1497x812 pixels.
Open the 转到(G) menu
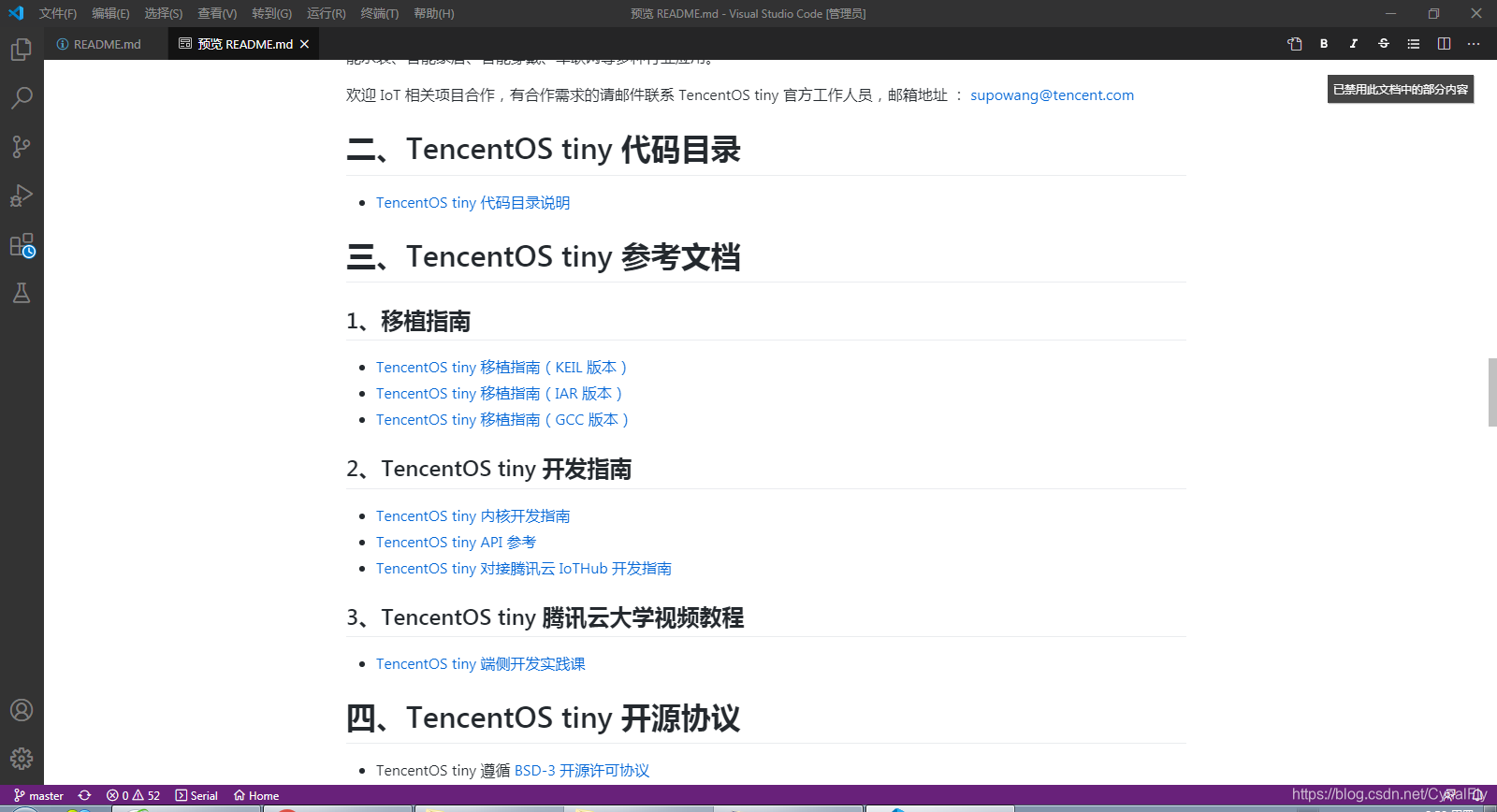pyautogui.click(x=271, y=14)
